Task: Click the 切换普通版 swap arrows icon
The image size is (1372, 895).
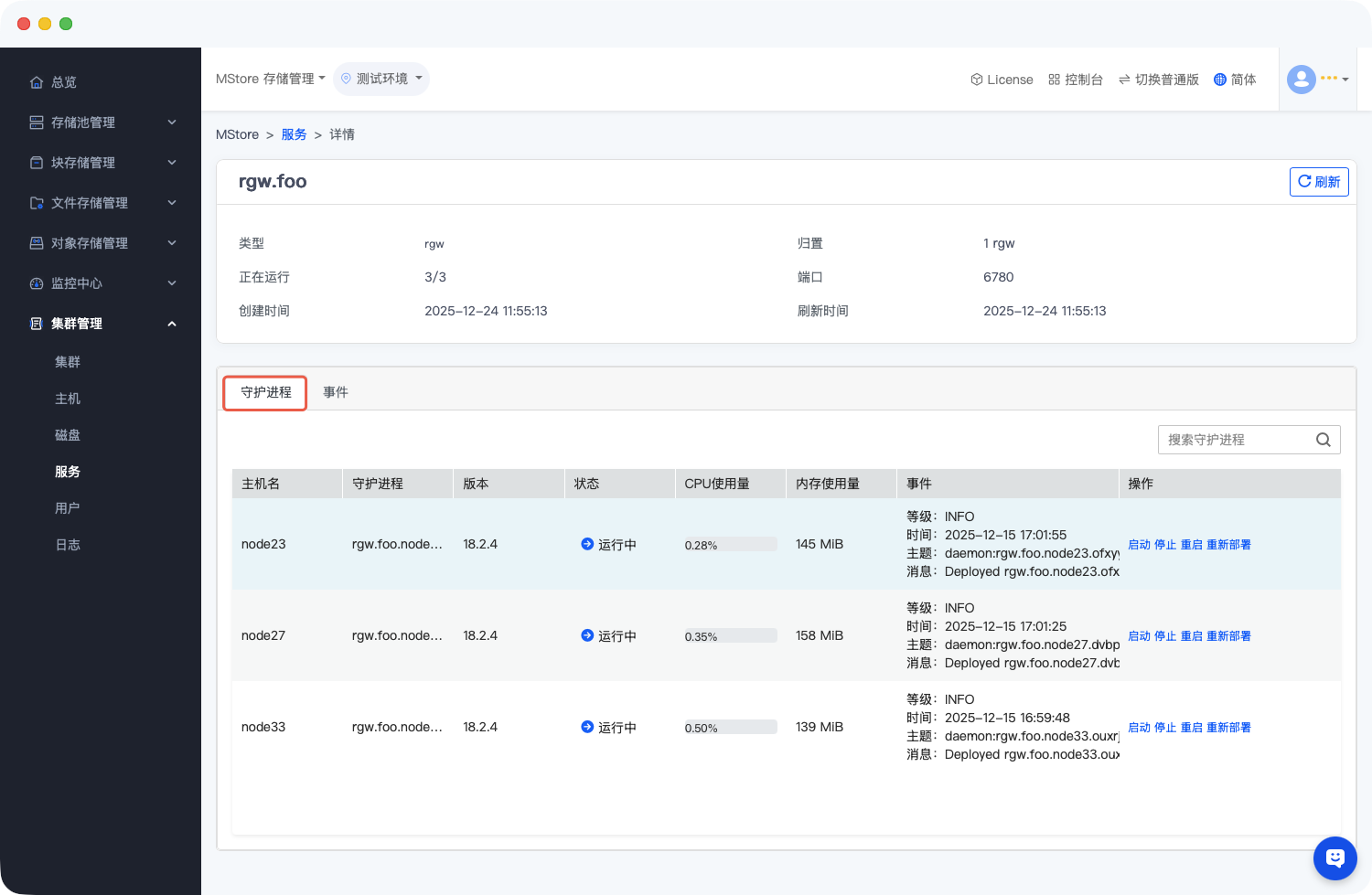Action: point(1123,80)
